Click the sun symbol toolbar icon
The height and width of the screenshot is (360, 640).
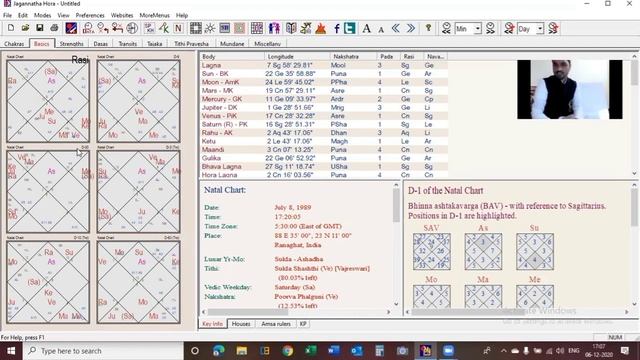[x=210, y=28]
